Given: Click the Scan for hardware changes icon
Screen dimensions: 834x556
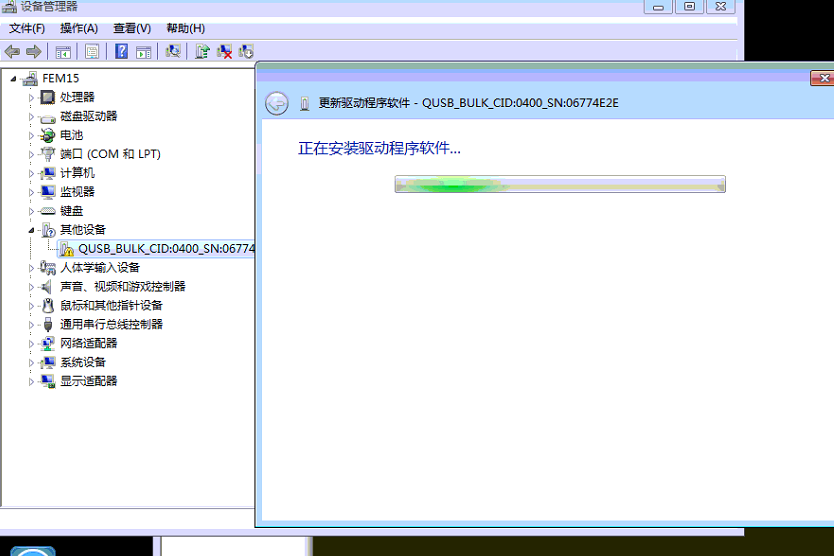Looking at the screenshot, I should (173, 51).
